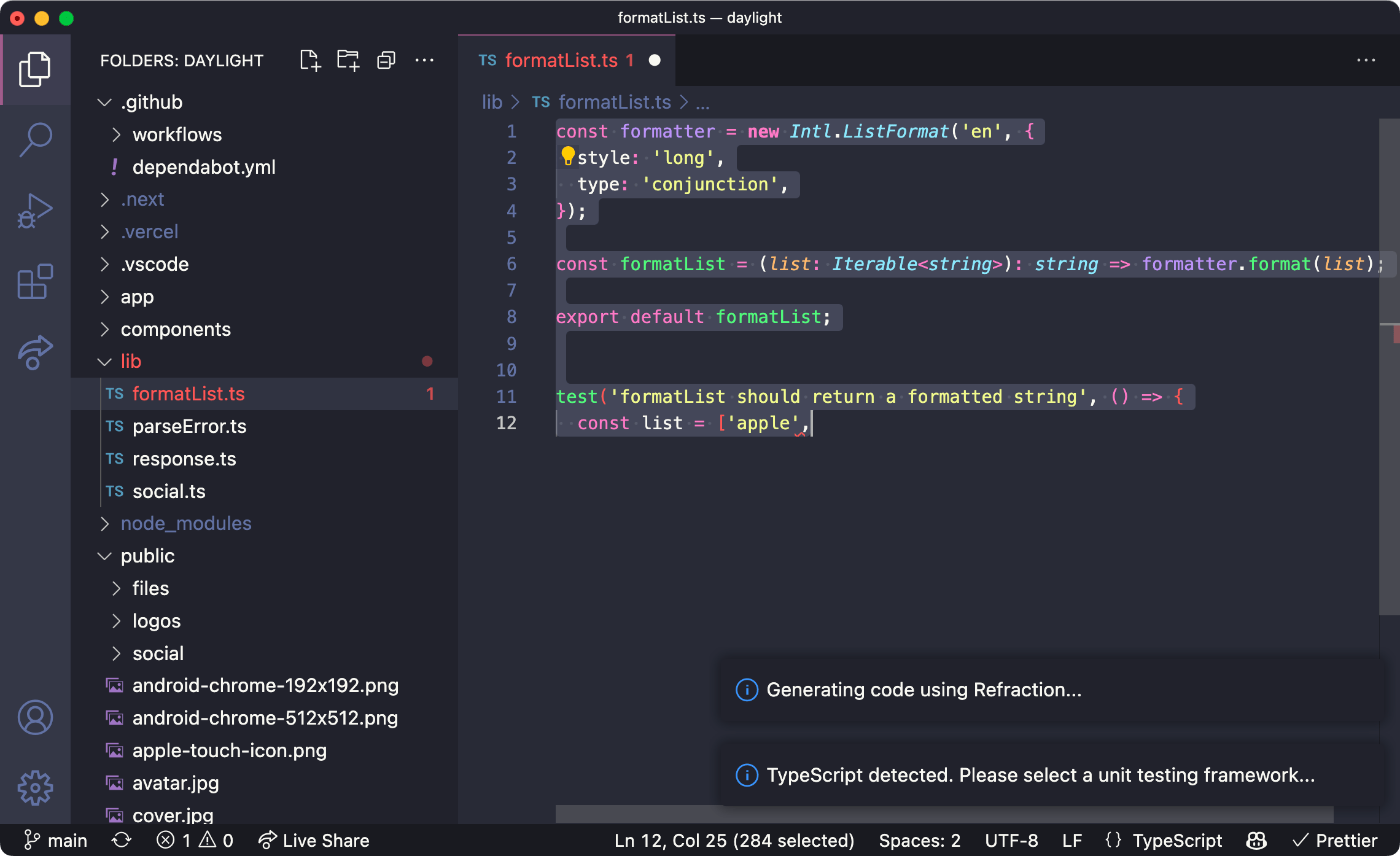
Task: Collapse all folders in explorer
Action: click(x=386, y=60)
